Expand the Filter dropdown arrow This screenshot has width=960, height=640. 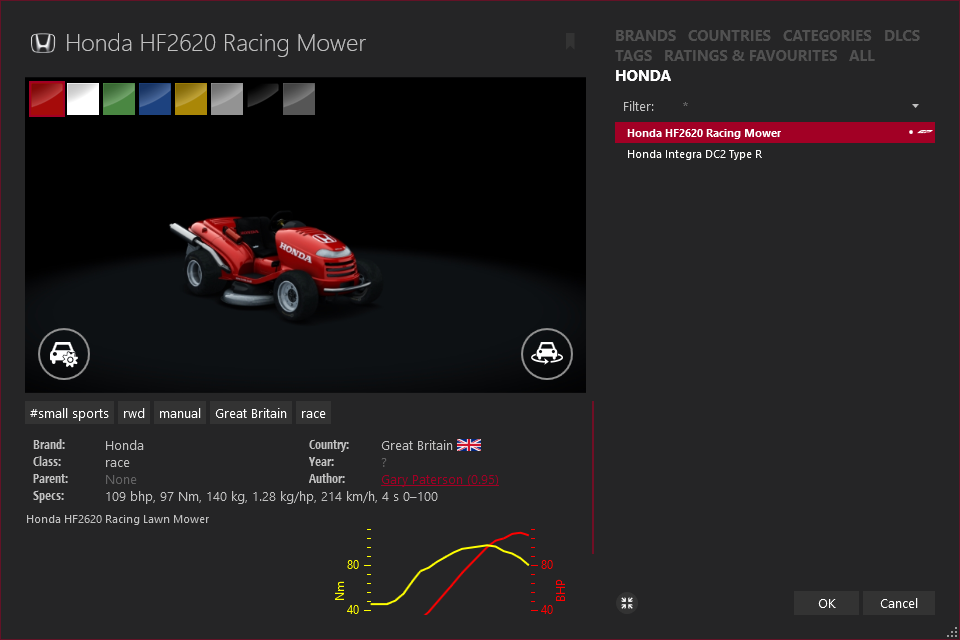(x=915, y=106)
